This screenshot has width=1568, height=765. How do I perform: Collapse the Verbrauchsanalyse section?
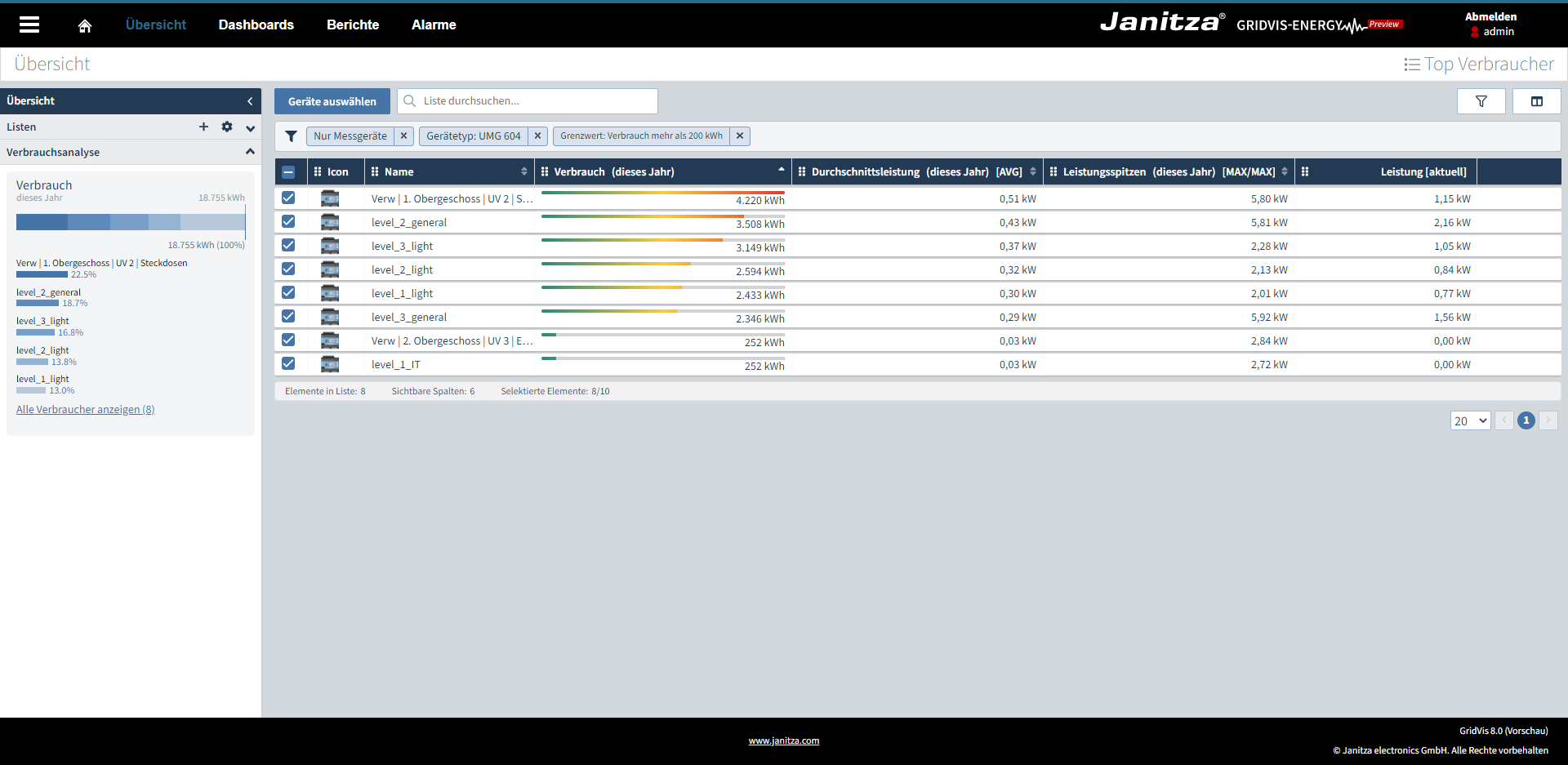(x=250, y=152)
